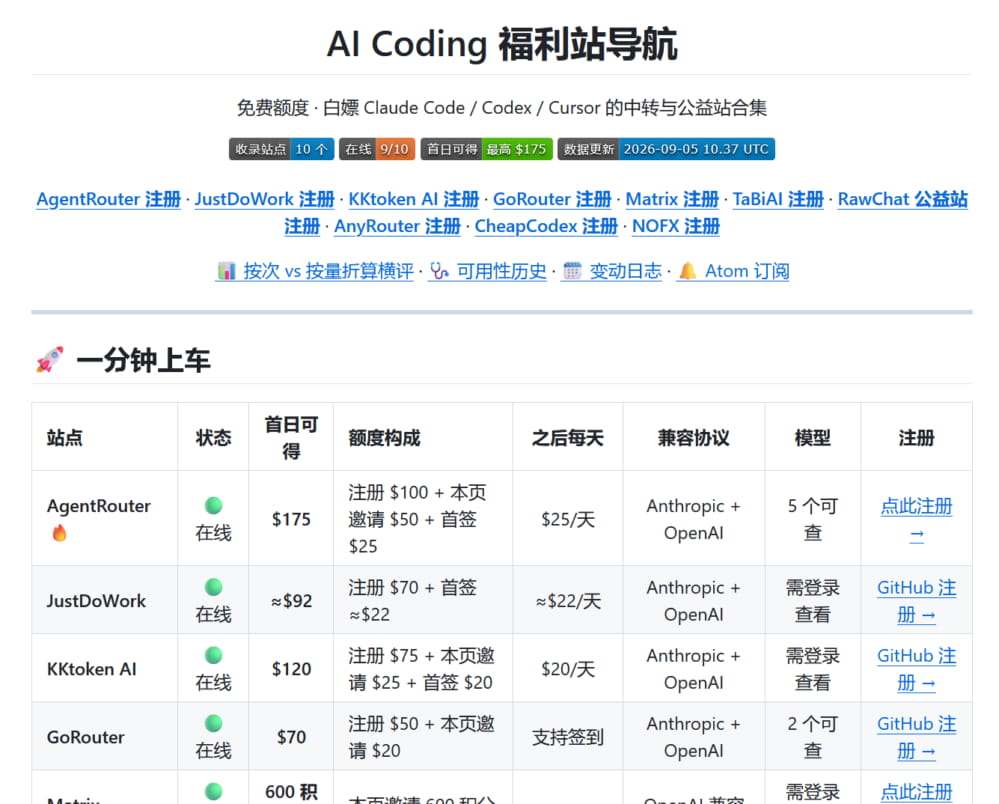Click the 收录站点 10 个 badge
The image size is (999, 804).
[x=282, y=149]
